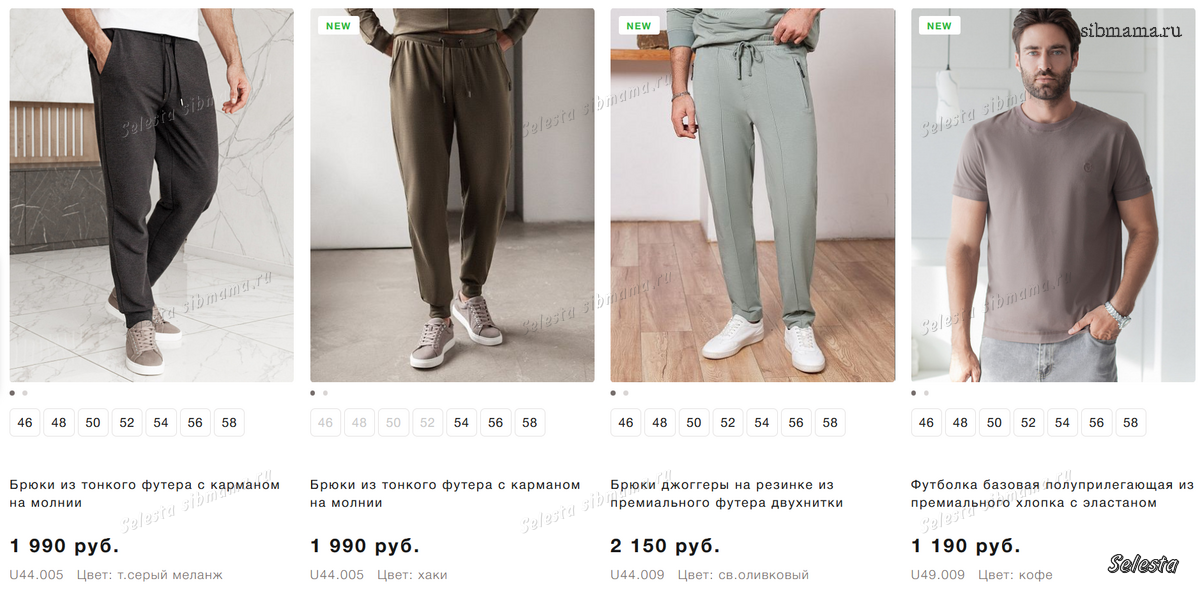
Task: Open the dark grey melange trousers photo
Action: pyautogui.click(x=151, y=195)
